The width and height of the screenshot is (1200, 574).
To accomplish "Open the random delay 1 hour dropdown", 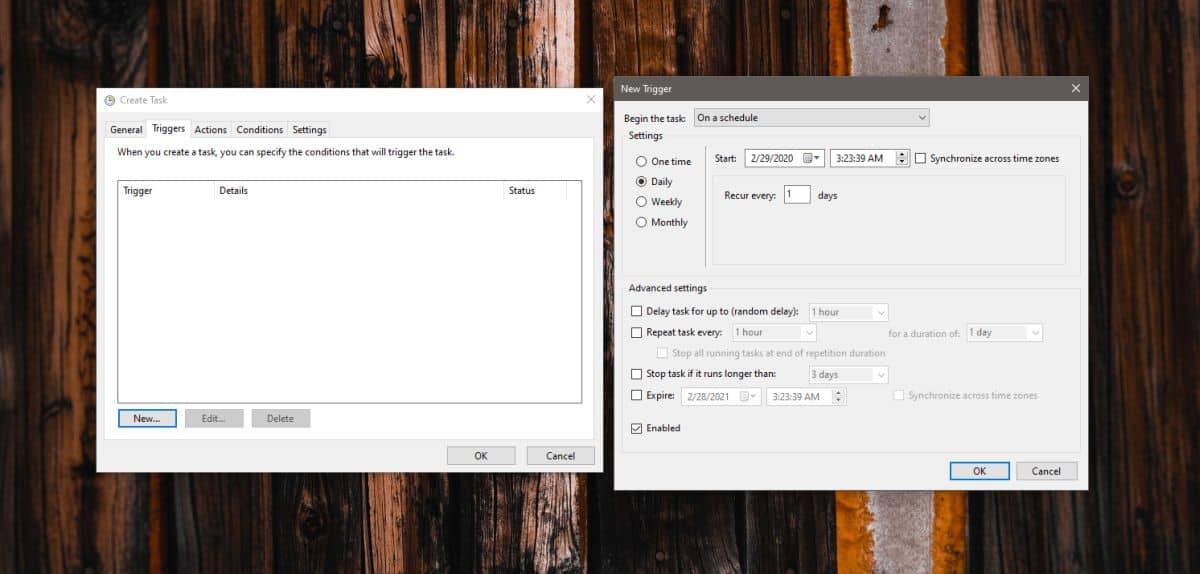I will [848, 312].
